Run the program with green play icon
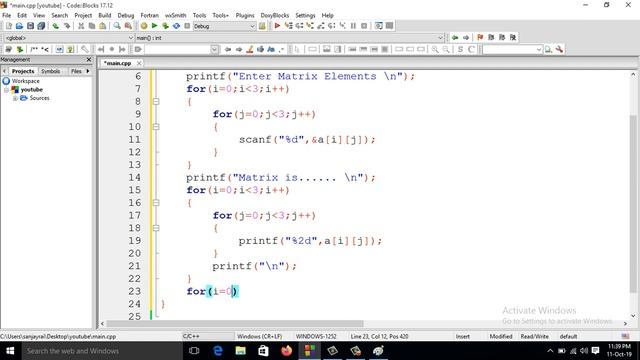Screen dimensions: 640x360 coord(155,26)
